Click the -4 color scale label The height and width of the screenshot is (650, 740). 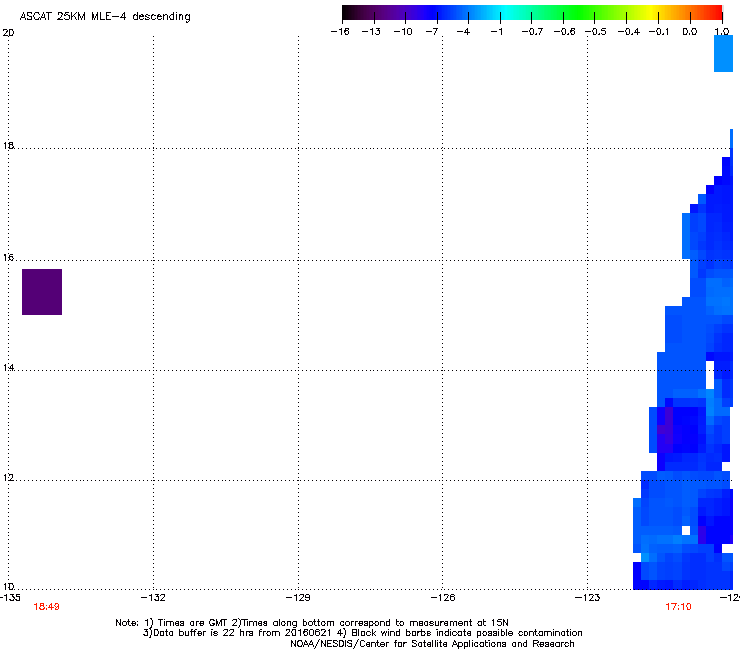(463, 32)
